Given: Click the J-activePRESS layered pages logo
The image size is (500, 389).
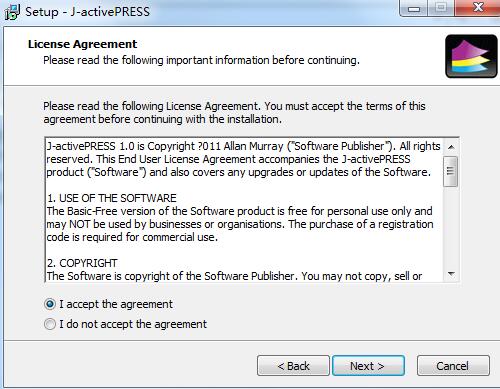Looking at the screenshot, I should (x=471, y=56).
